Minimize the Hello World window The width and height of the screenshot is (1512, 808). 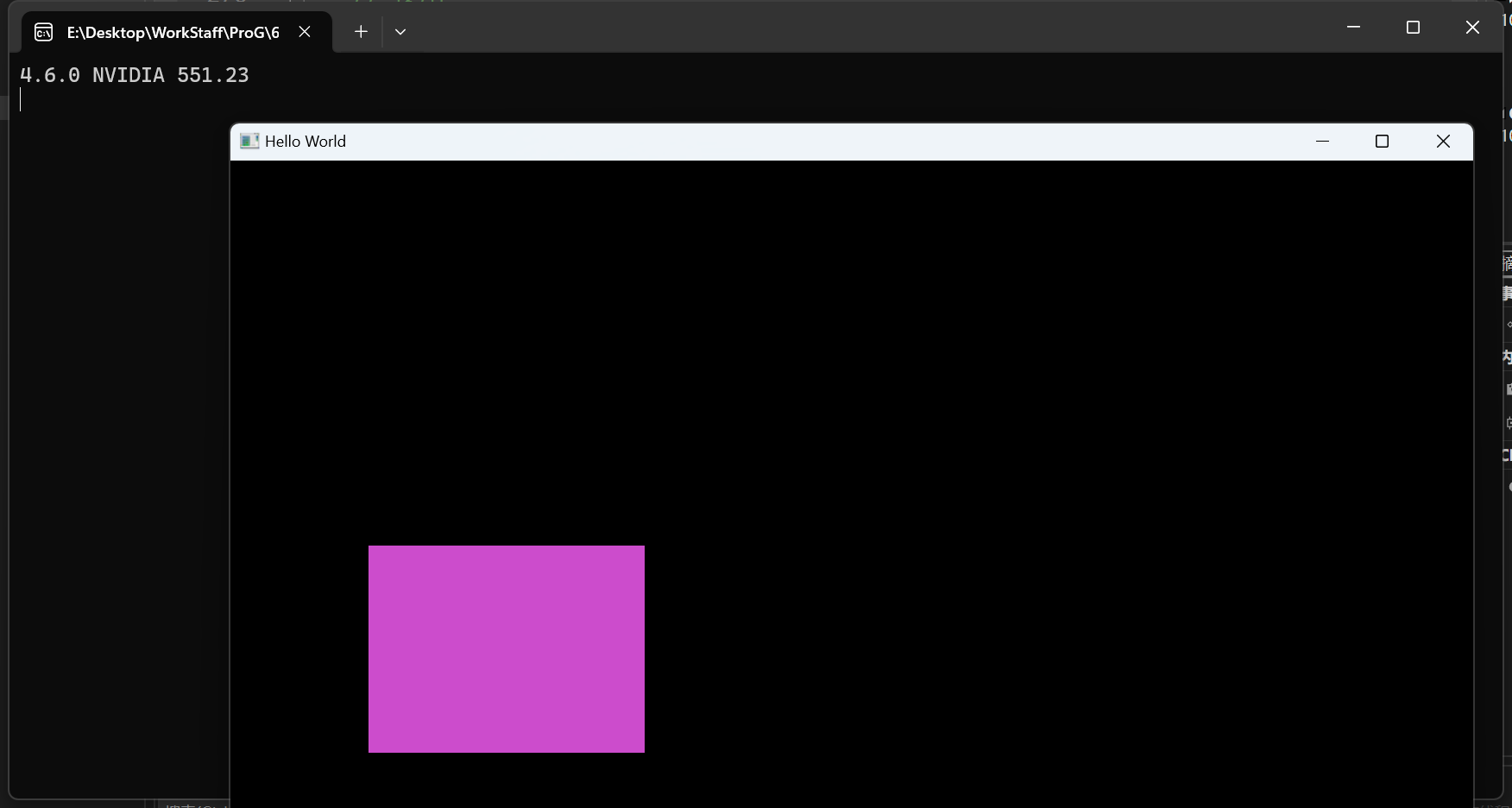1323,141
